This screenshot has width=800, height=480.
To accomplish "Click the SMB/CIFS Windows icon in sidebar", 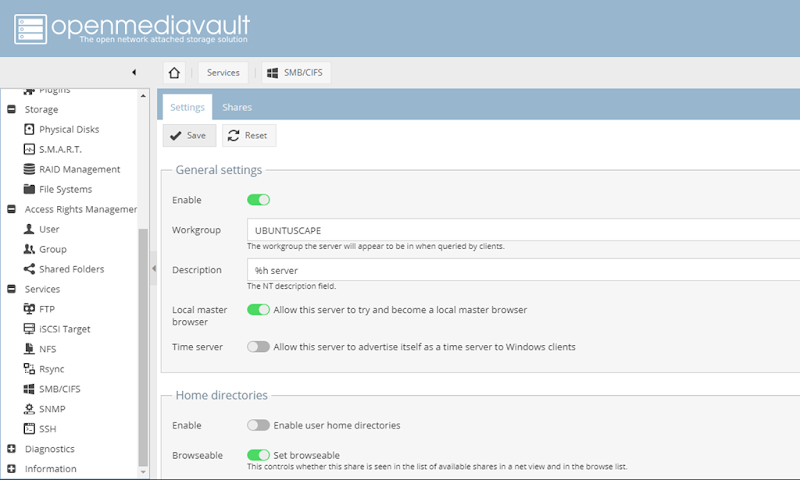I will coord(29,389).
